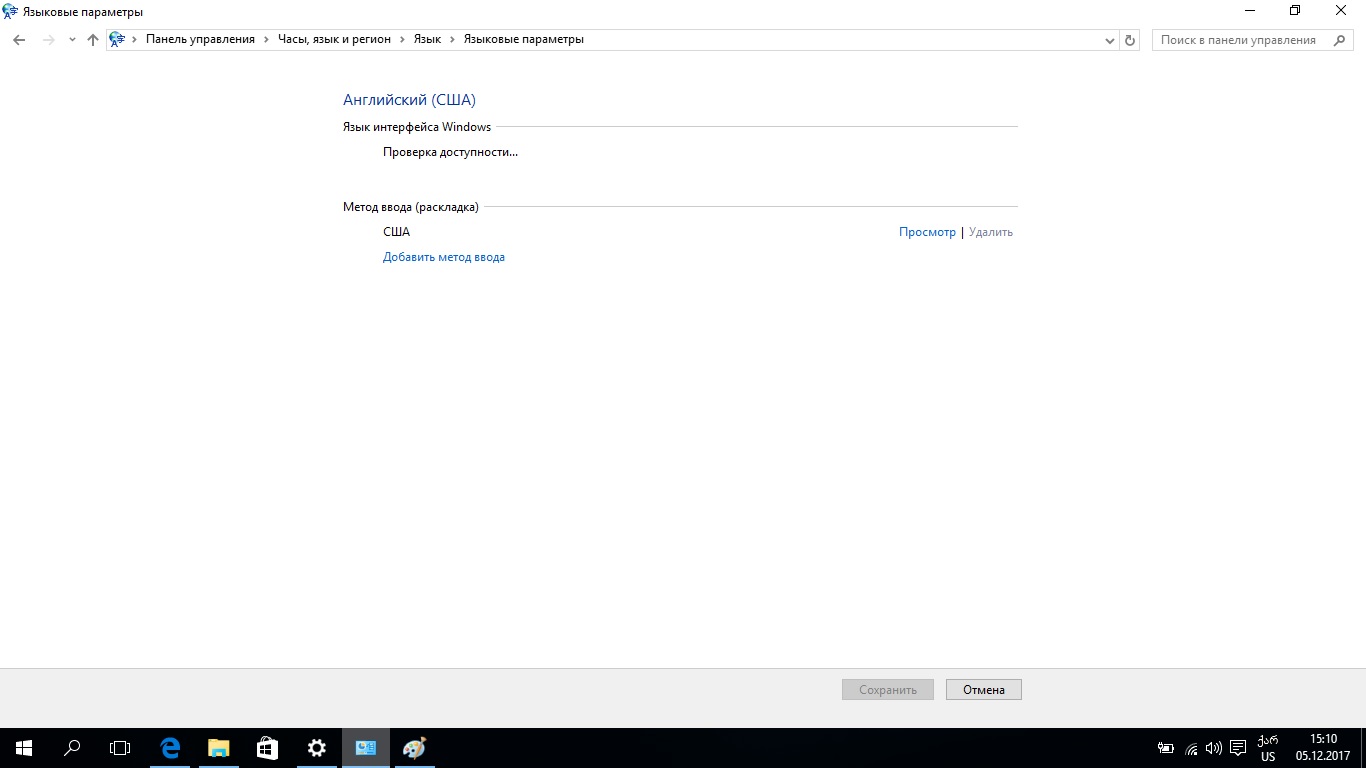Click the active Control Panel taskbar icon

365,748
